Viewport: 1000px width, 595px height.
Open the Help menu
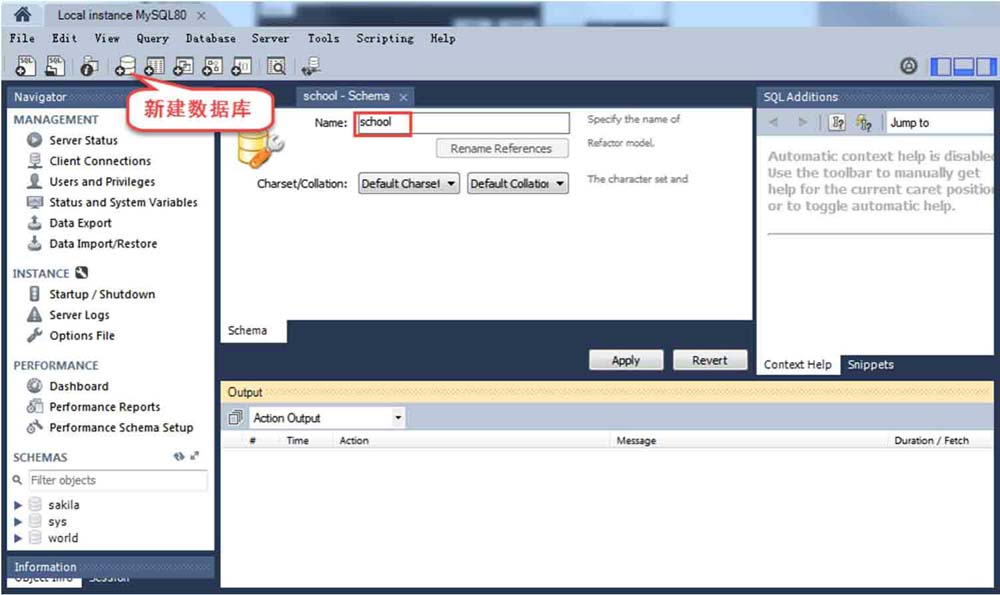click(x=443, y=38)
